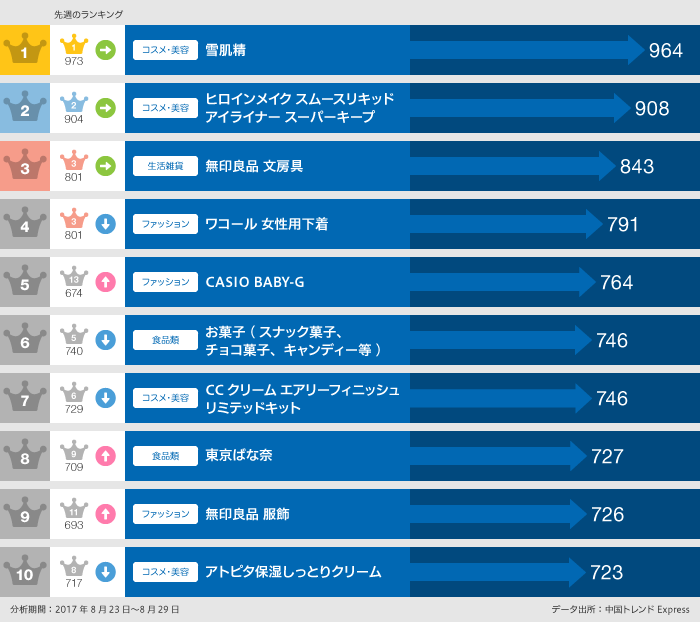Select the 食品類 tag next to 東京ばな奈
The width and height of the screenshot is (700, 622).
[x=164, y=456]
